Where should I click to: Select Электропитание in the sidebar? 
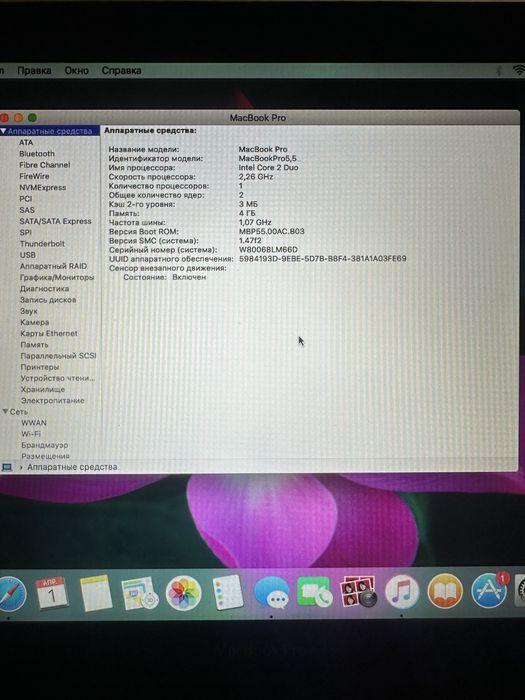click(x=53, y=400)
